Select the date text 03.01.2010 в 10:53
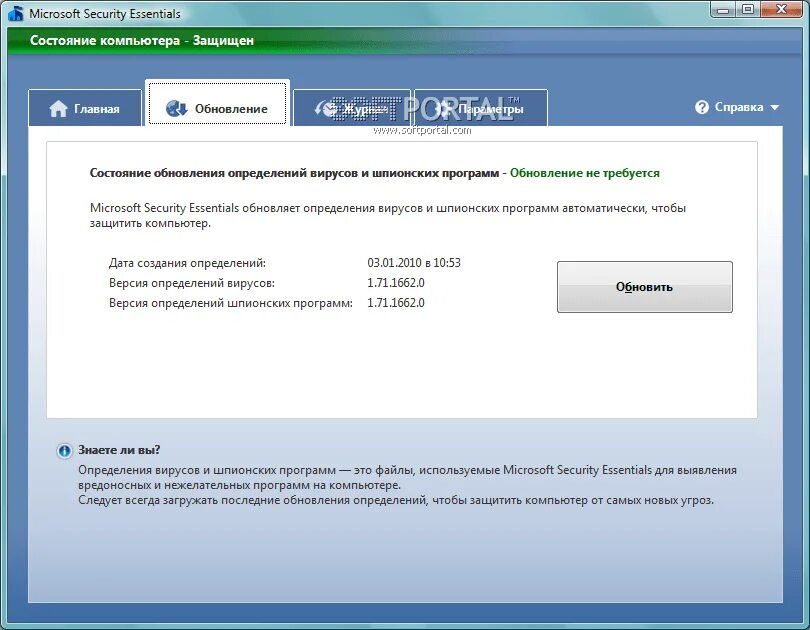 [x=414, y=262]
